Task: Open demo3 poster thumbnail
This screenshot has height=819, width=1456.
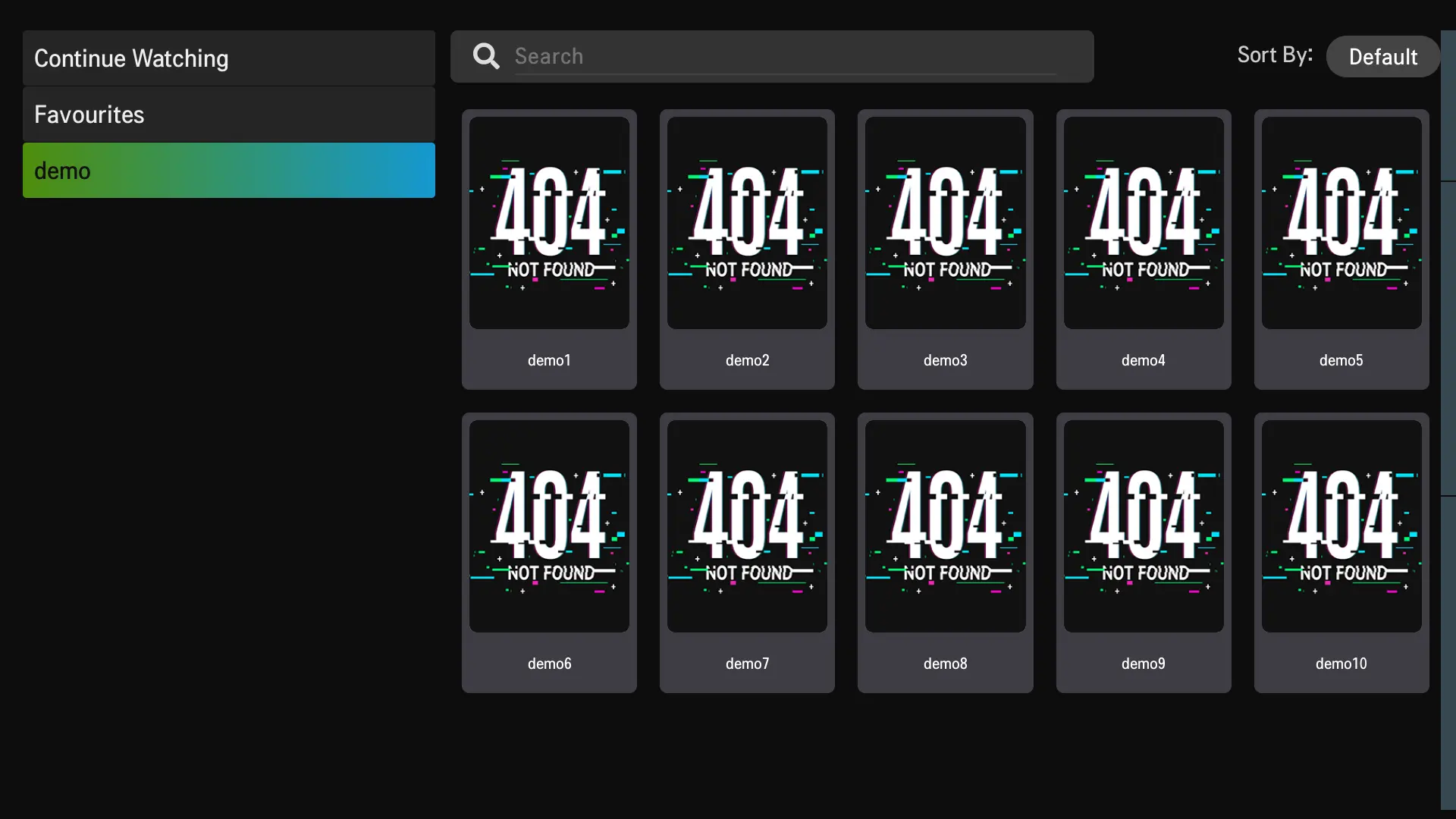Action: tap(945, 223)
